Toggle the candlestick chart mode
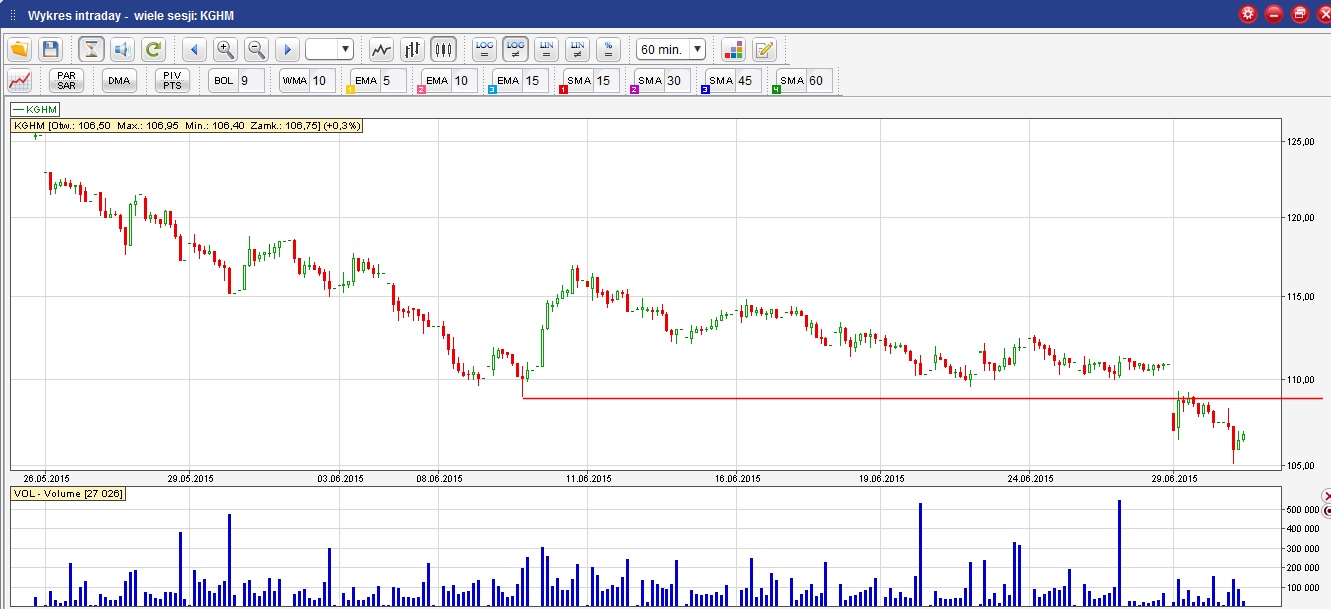1331x609 pixels. pyautogui.click(x=443, y=49)
